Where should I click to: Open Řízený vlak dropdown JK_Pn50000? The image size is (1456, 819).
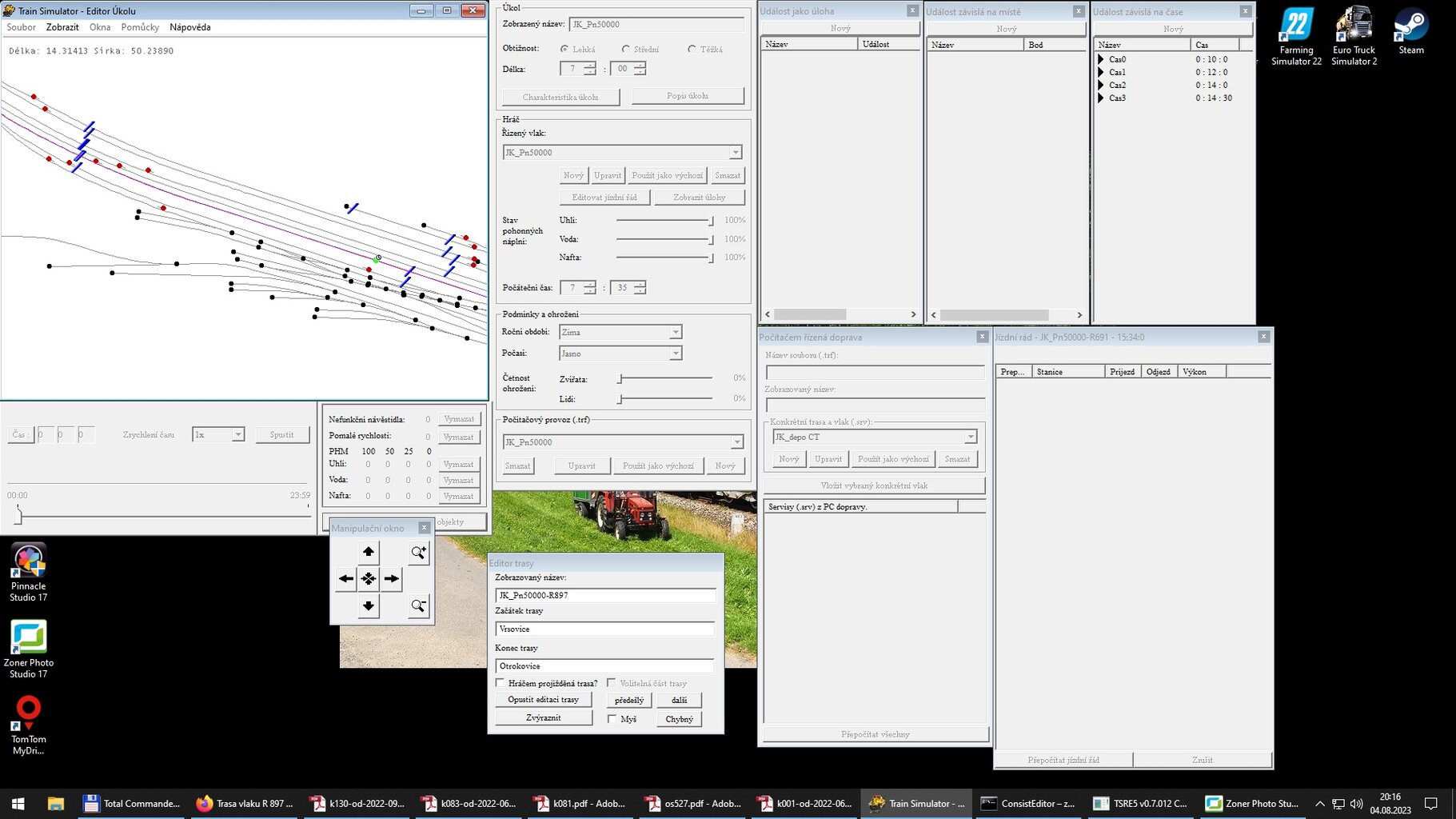[x=735, y=152]
